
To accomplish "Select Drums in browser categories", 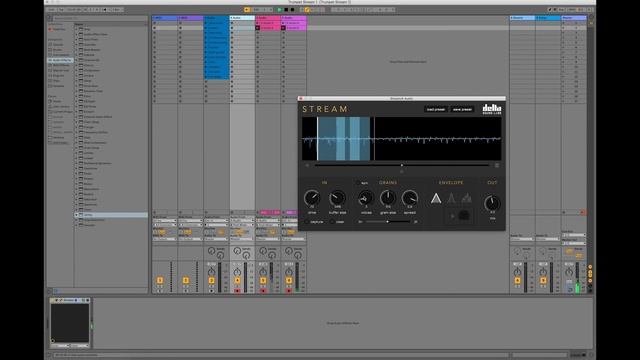I will [58, 50].
